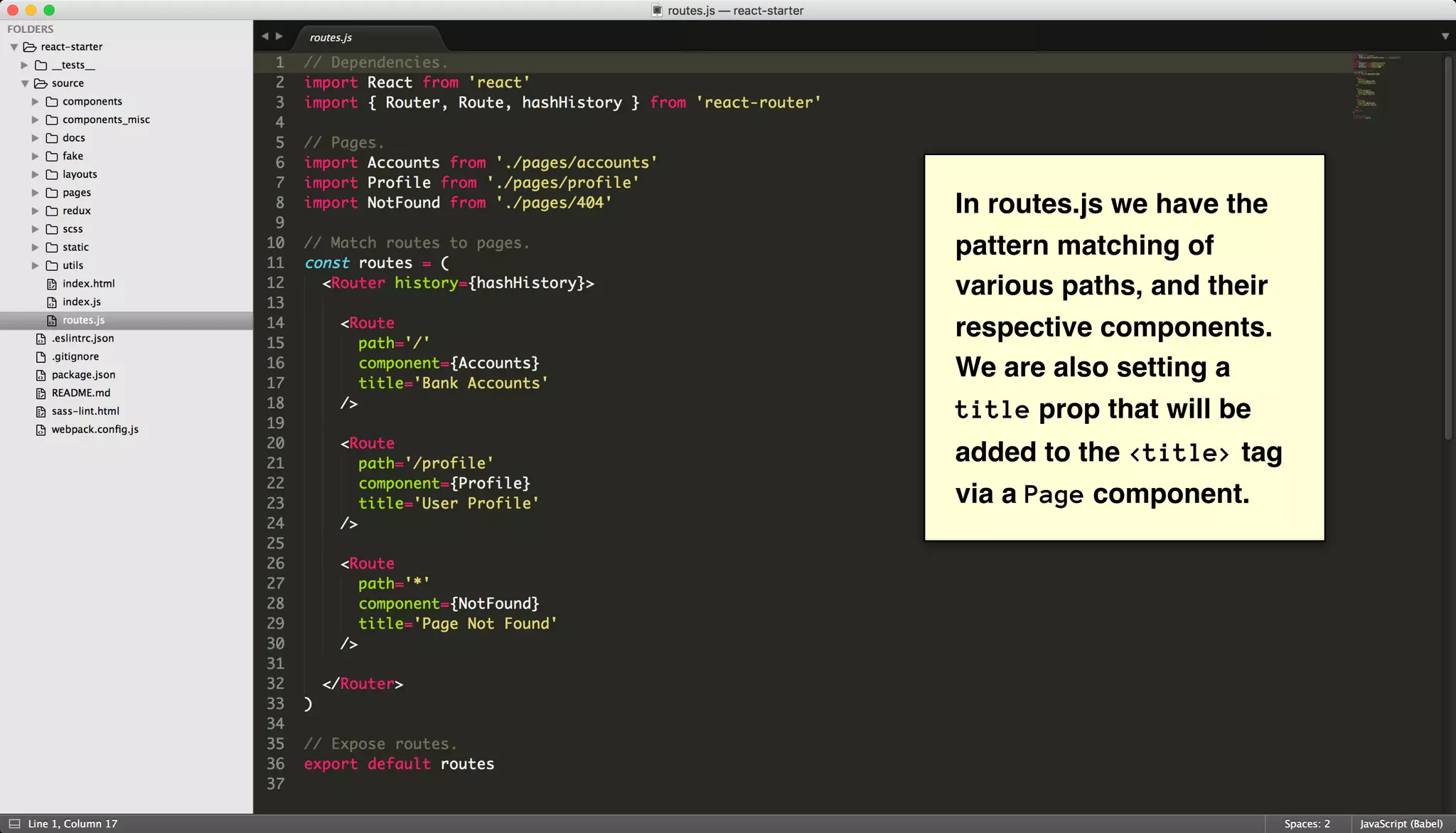Open index.html in the sidebar
Image resolution: width=1456 pixels, height=833 pixels.
click(88, 284)
